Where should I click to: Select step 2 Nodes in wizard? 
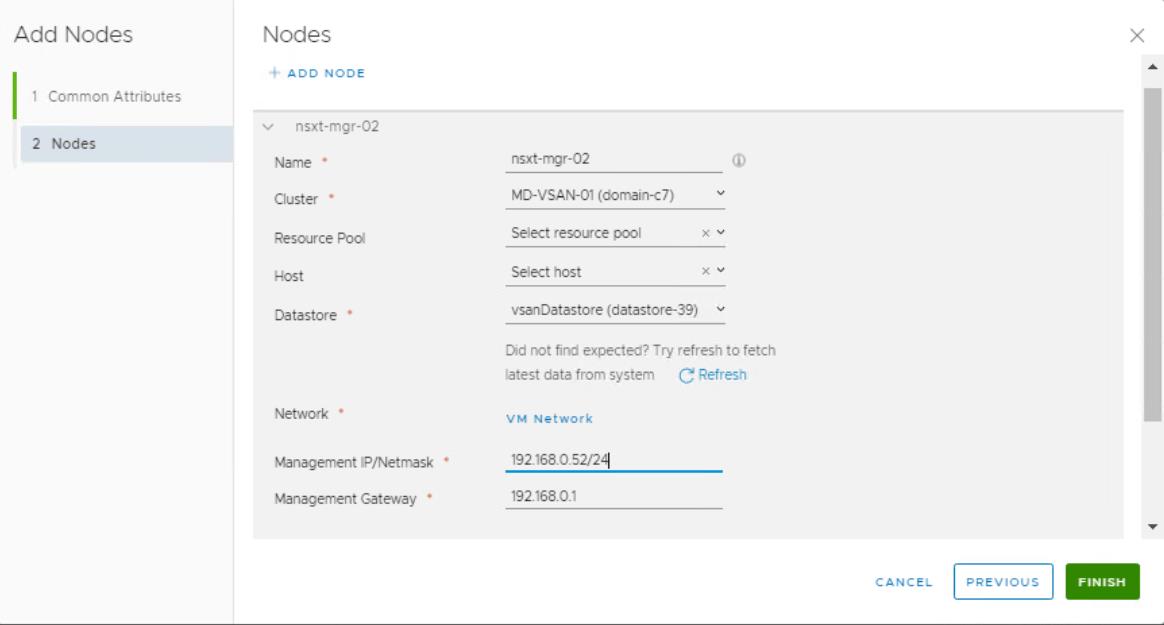[126, 144]
